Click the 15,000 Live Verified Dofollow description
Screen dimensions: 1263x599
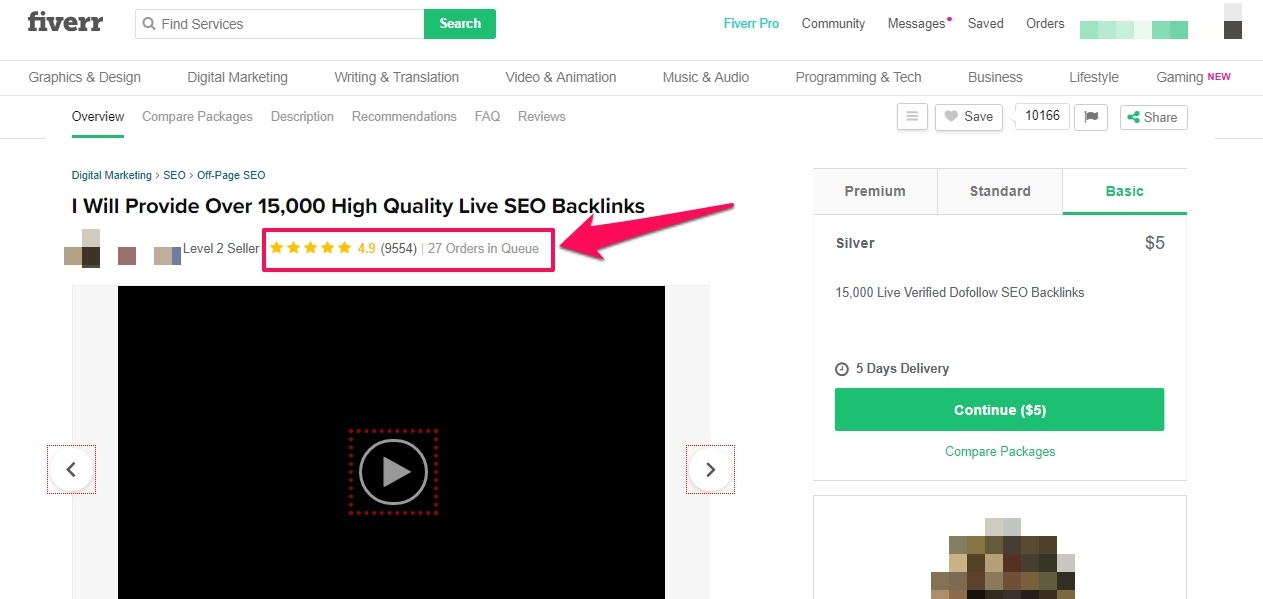(960, 293)
